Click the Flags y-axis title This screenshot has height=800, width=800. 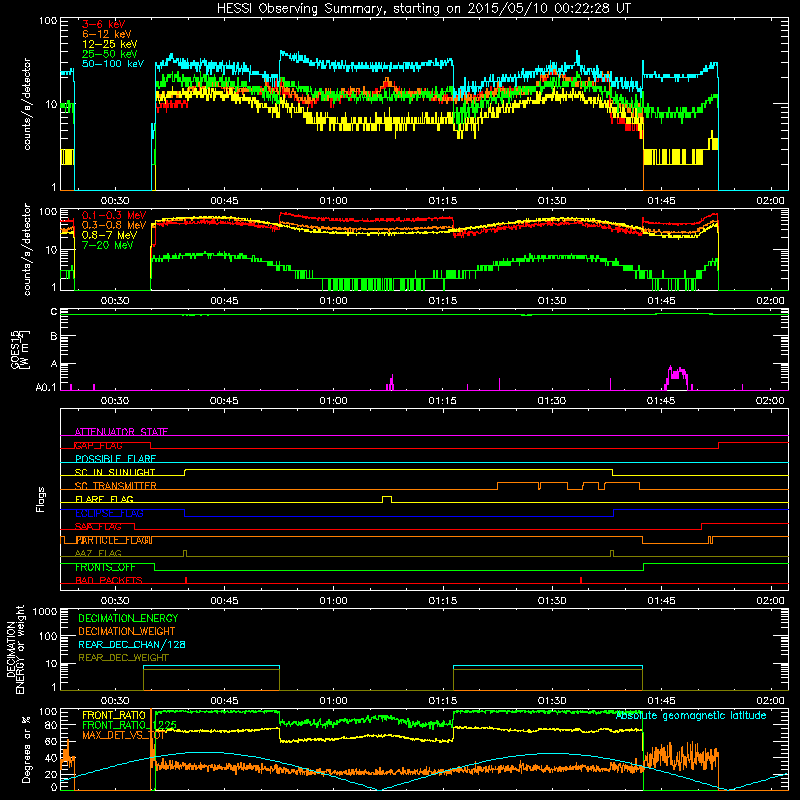41,499
